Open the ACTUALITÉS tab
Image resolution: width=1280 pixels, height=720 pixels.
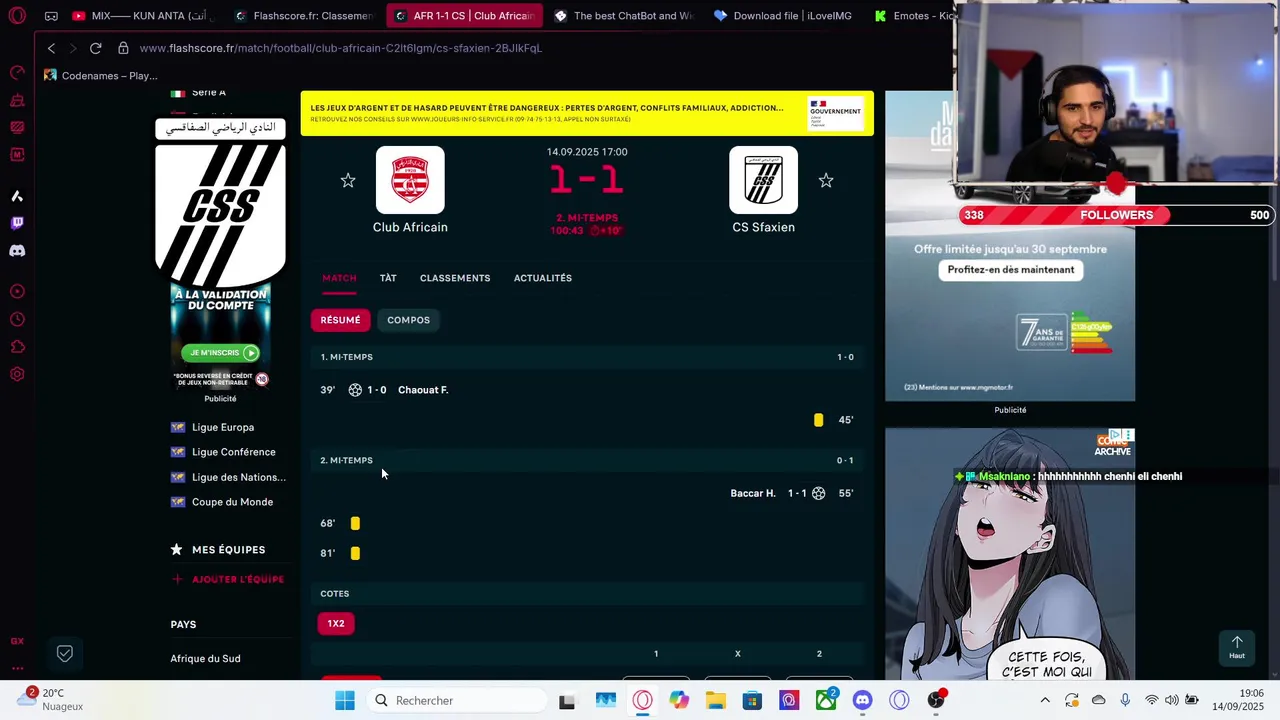coord(543,278)
